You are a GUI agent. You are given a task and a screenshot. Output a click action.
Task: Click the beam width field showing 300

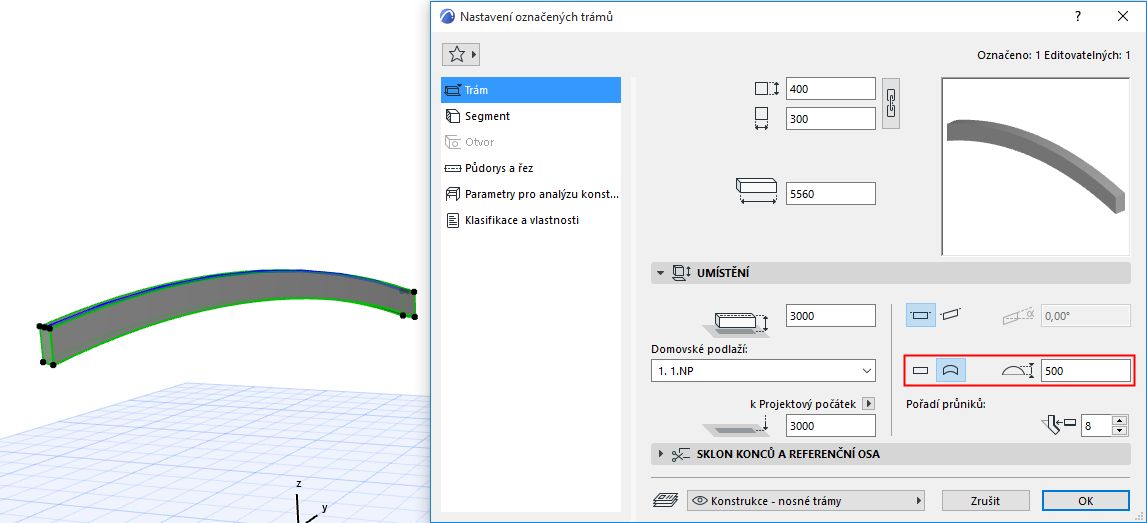tap(830, 118)
